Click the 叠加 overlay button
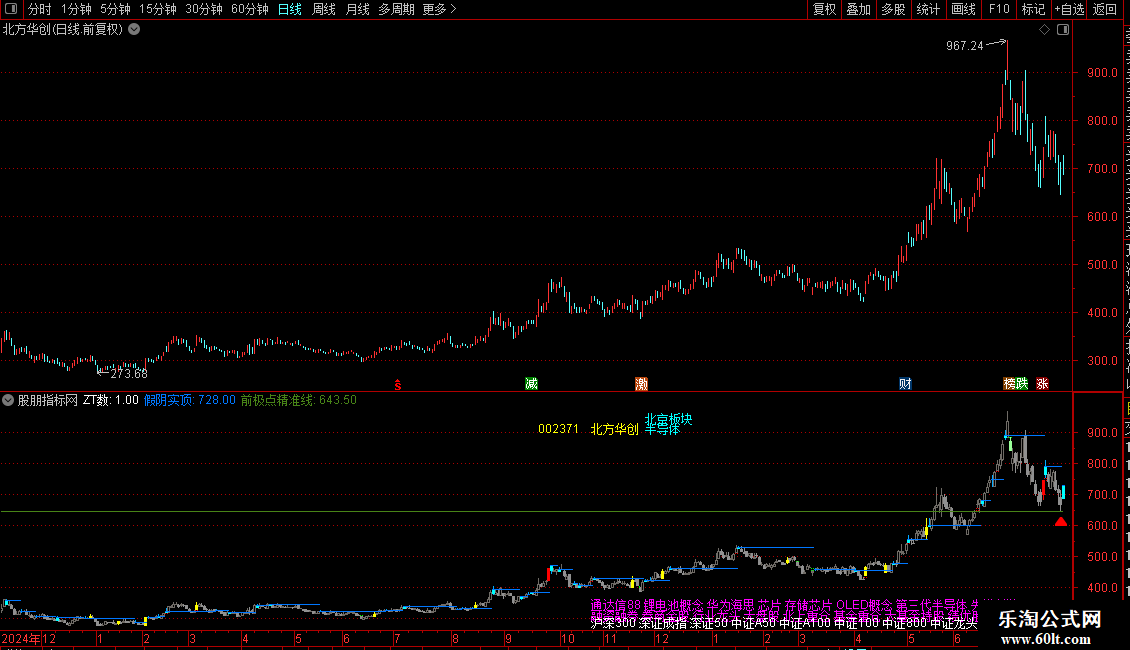Image resolution: width=1130 pixels, height=650 pixels. click(859, 9)
